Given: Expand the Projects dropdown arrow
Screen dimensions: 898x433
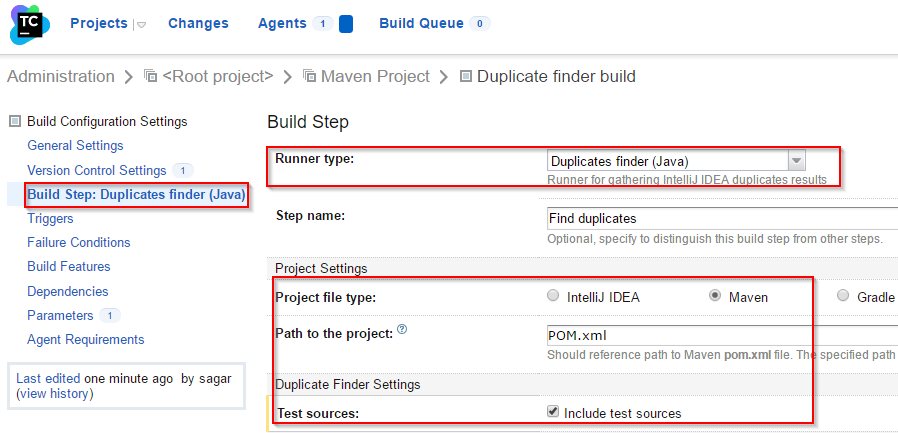Looking at the screenshot, I should 140,25.
